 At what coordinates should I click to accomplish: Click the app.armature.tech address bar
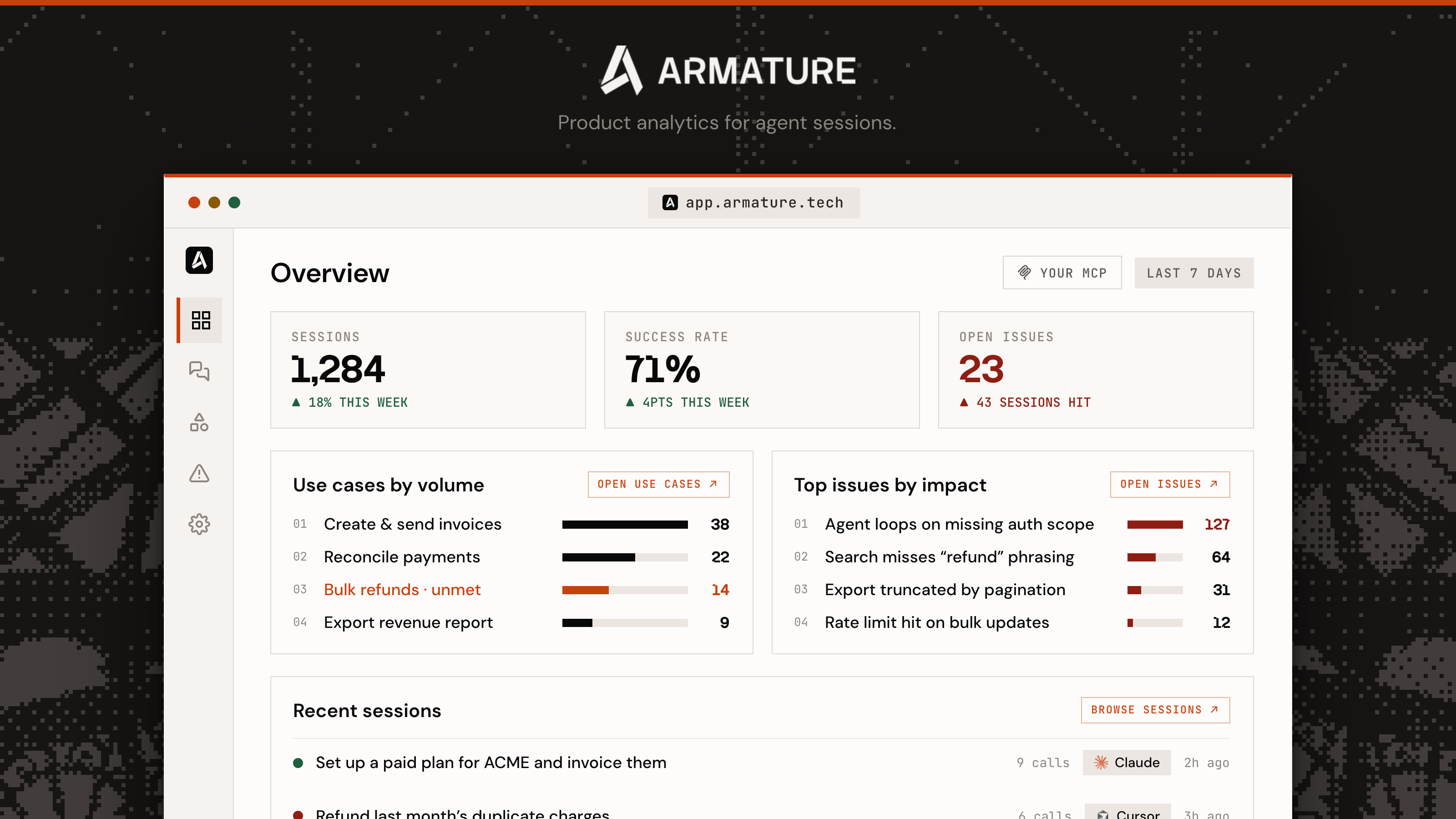pos(753,202)
